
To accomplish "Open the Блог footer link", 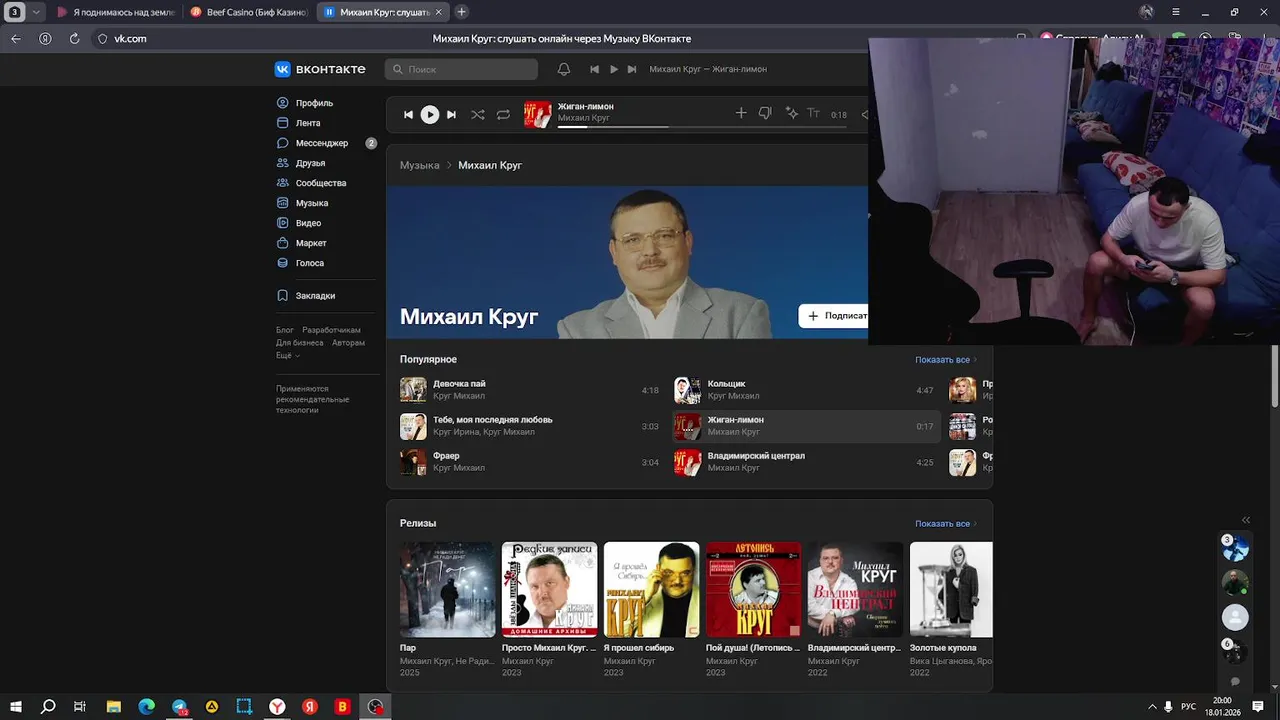I will coord(285,330).
